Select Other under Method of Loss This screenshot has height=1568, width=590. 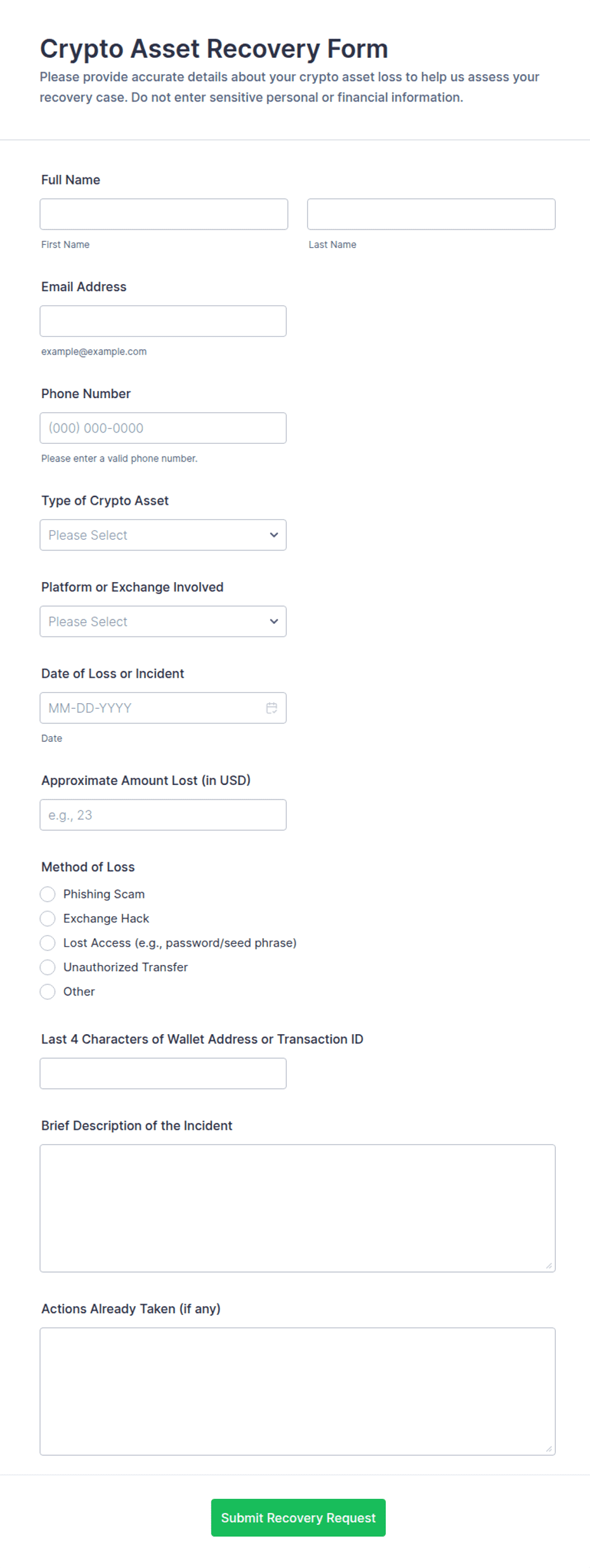48,992
